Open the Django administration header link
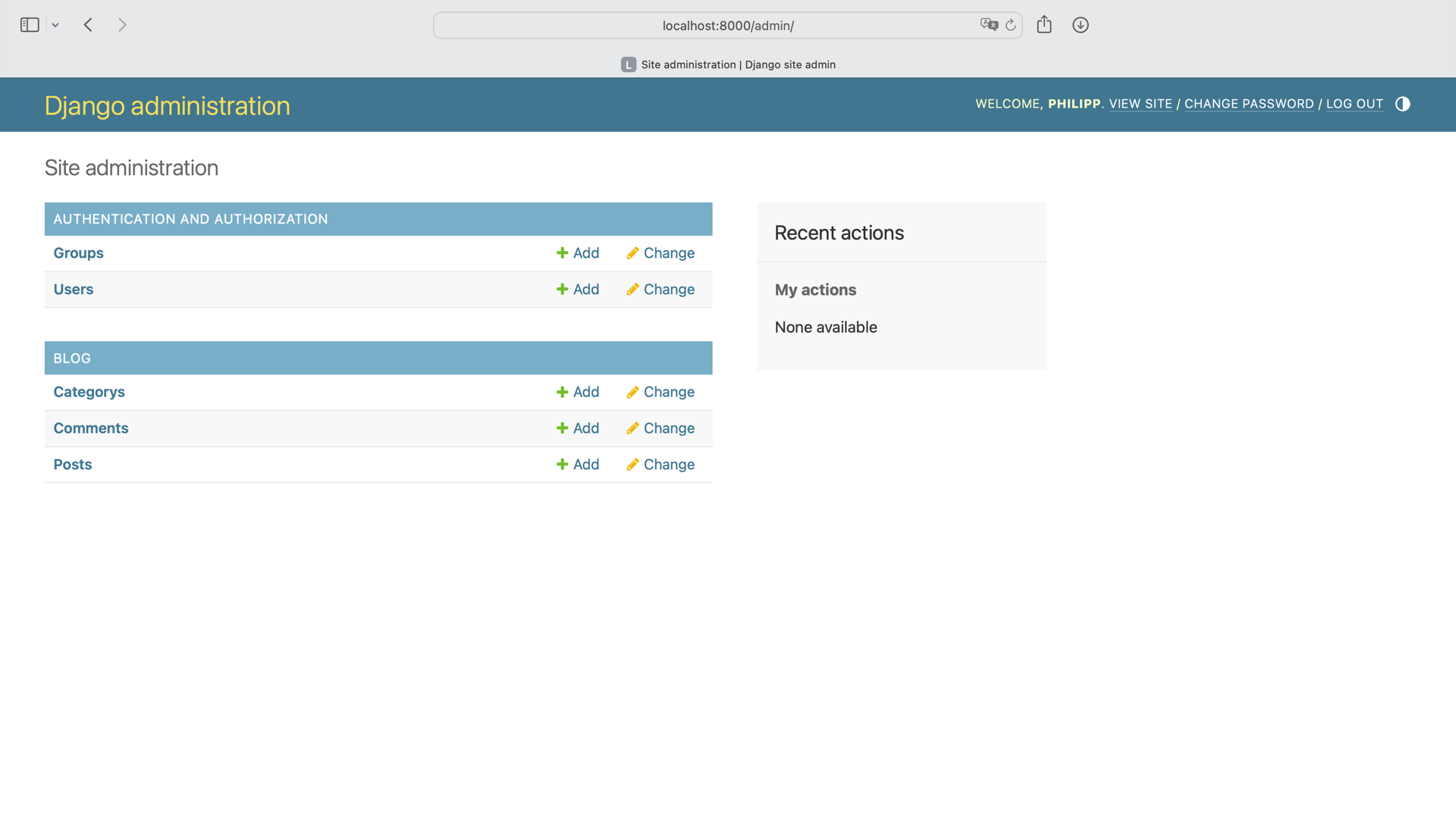This screenshot has height=819, width=1456. 167,105
